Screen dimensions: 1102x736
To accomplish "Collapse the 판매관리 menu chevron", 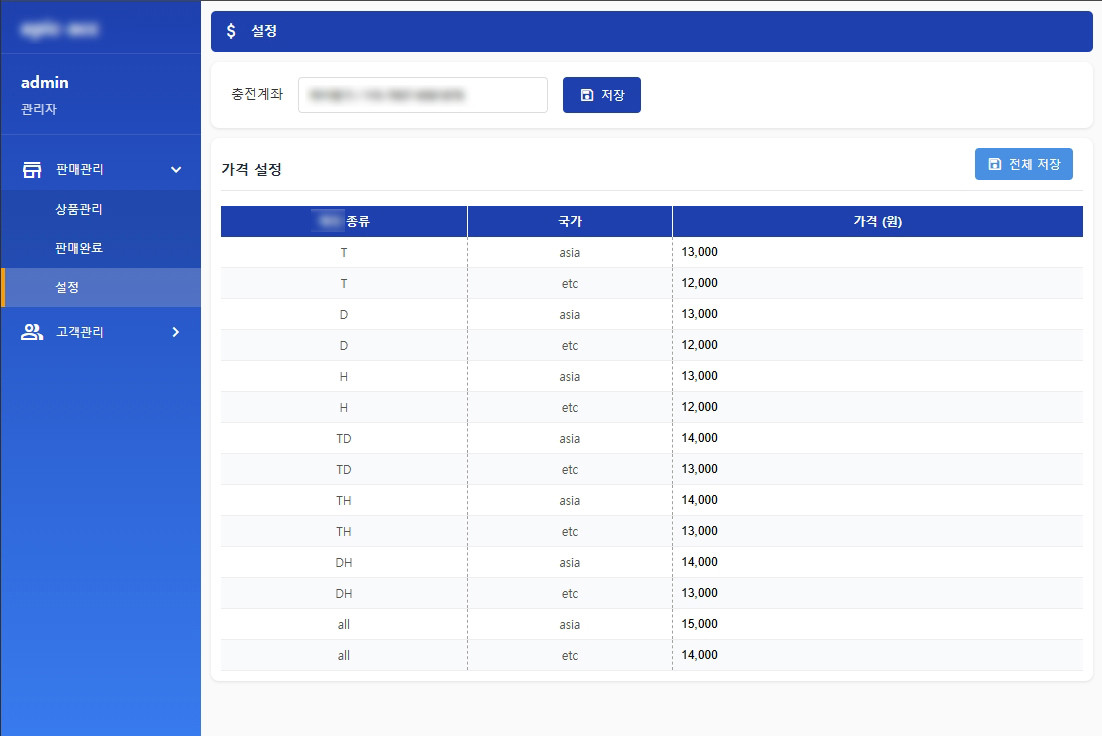I will [176, 169].
